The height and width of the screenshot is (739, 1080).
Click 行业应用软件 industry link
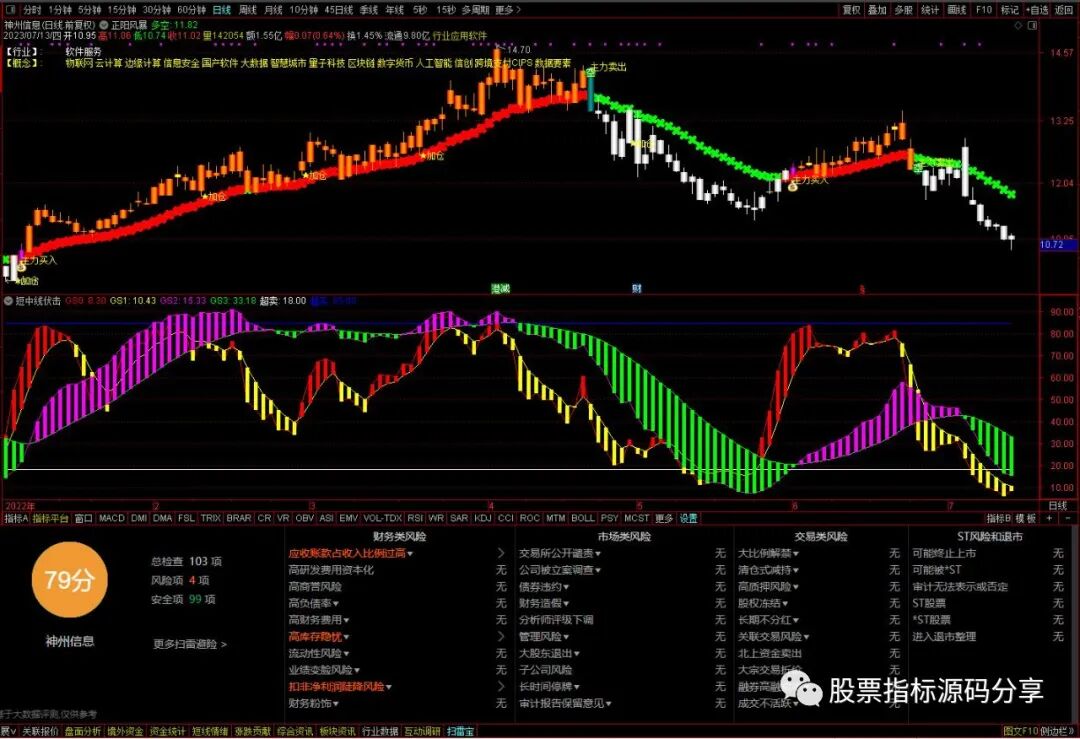pyautogui.click(x=459, y=35)
